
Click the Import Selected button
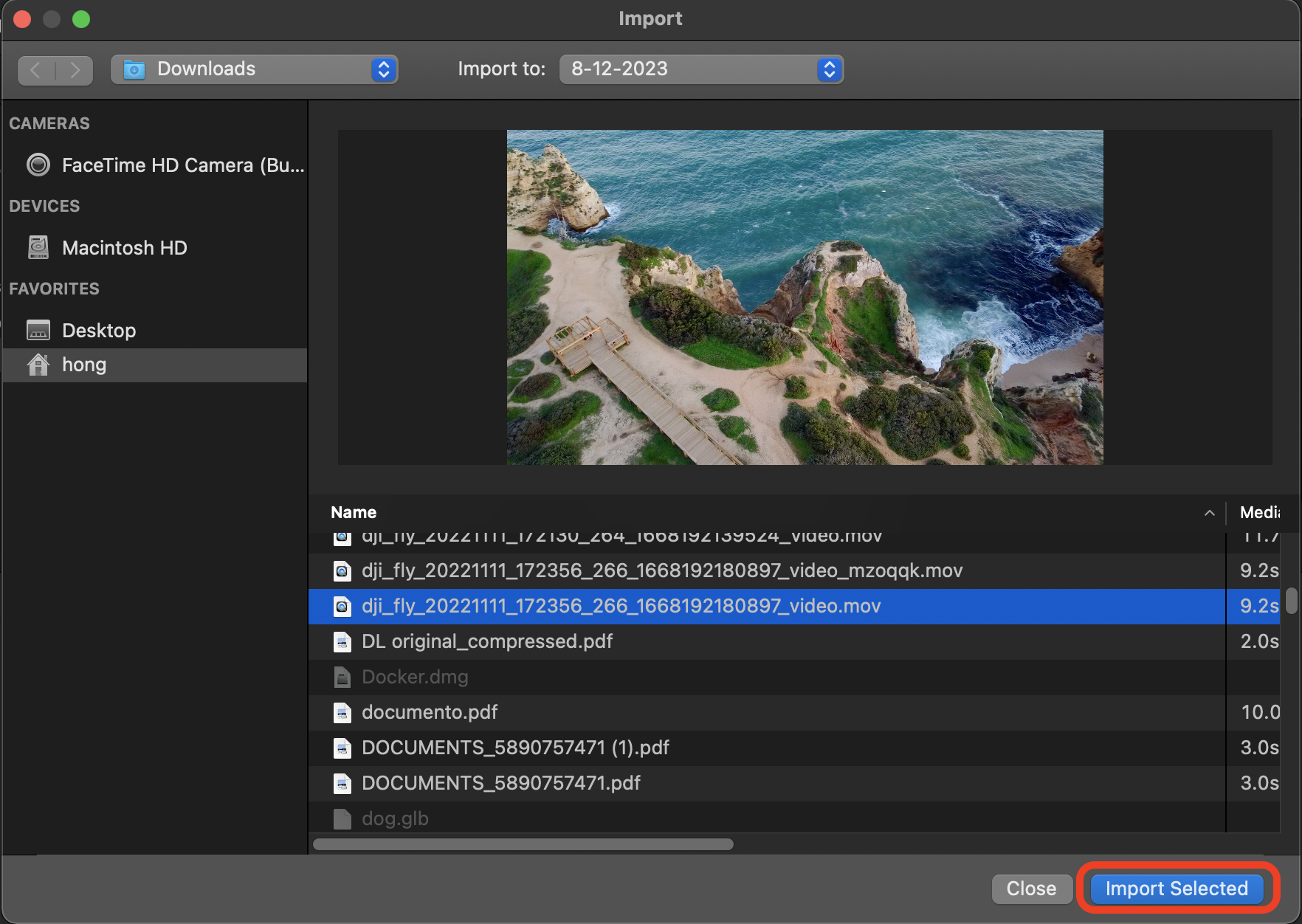(x=1176, y=889)
